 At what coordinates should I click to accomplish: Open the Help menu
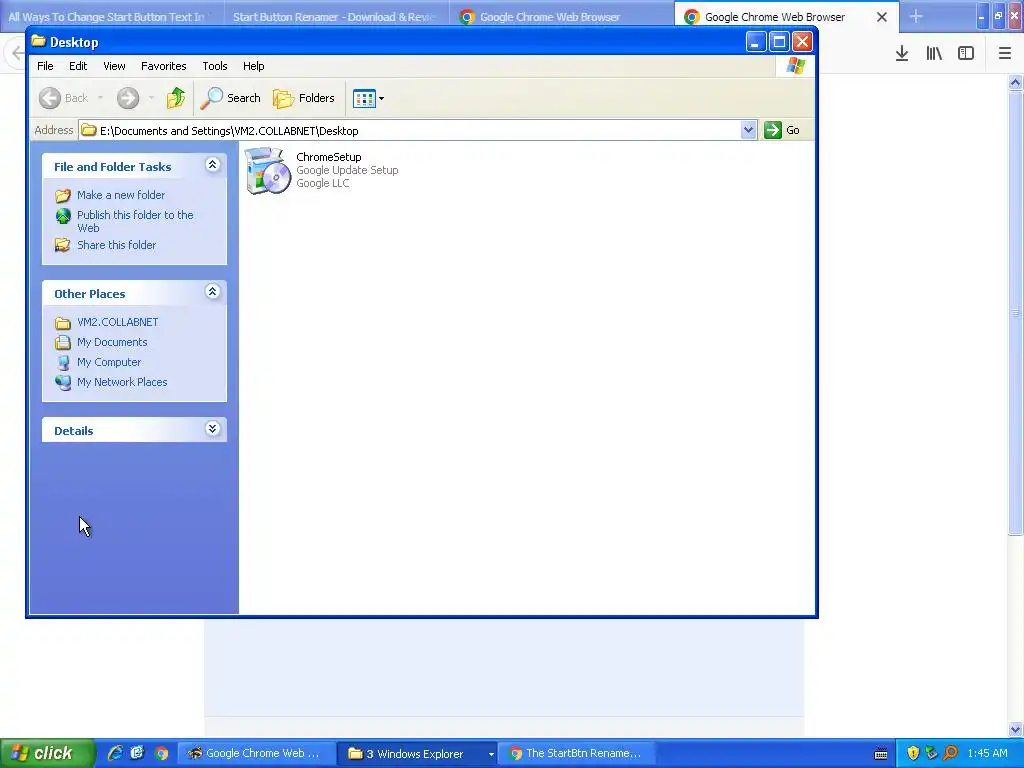click(253, 66)
